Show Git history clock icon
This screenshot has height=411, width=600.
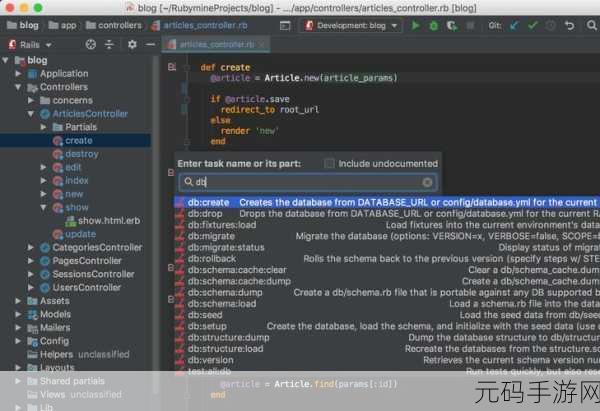point(551,26)
